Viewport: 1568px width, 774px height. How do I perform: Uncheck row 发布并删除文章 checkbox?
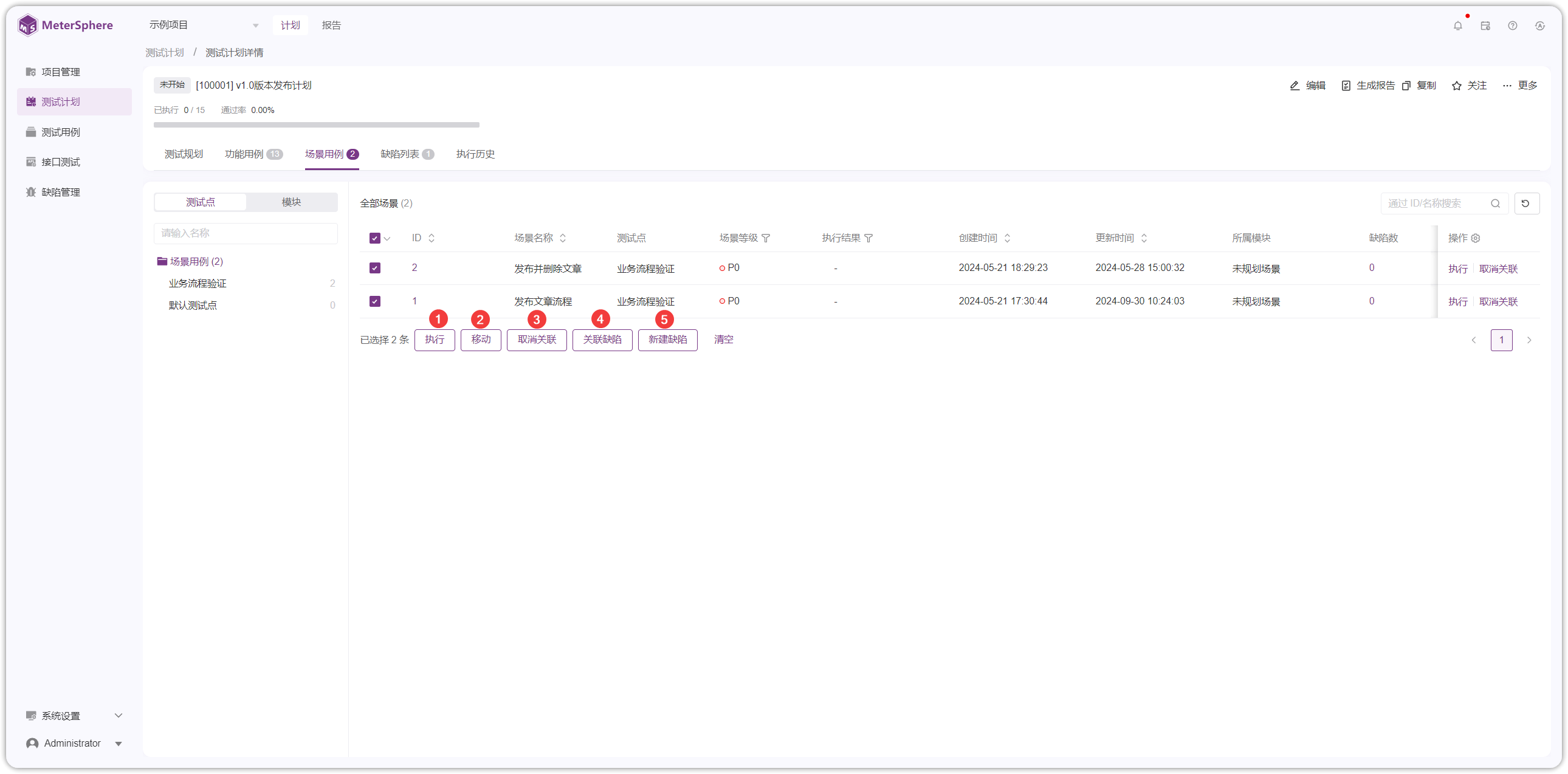(x=375, y=268)
